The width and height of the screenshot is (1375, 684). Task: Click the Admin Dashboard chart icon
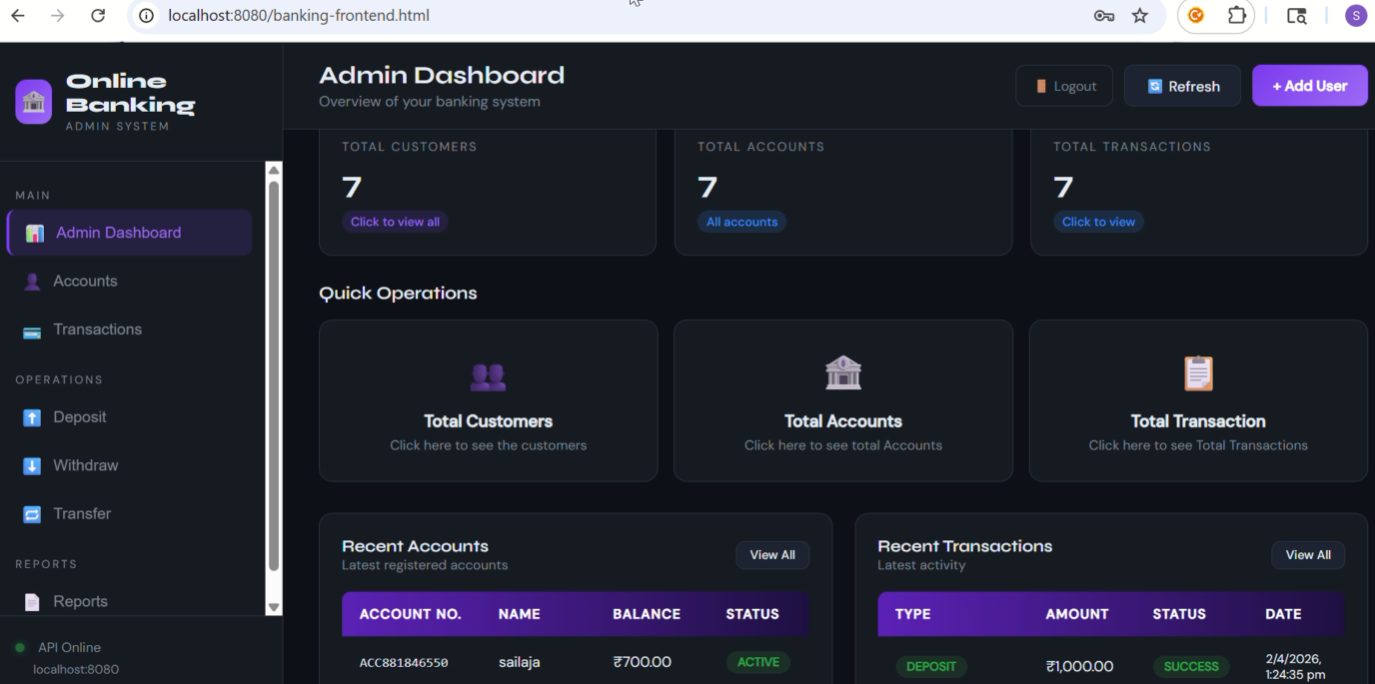coord(35,233)
